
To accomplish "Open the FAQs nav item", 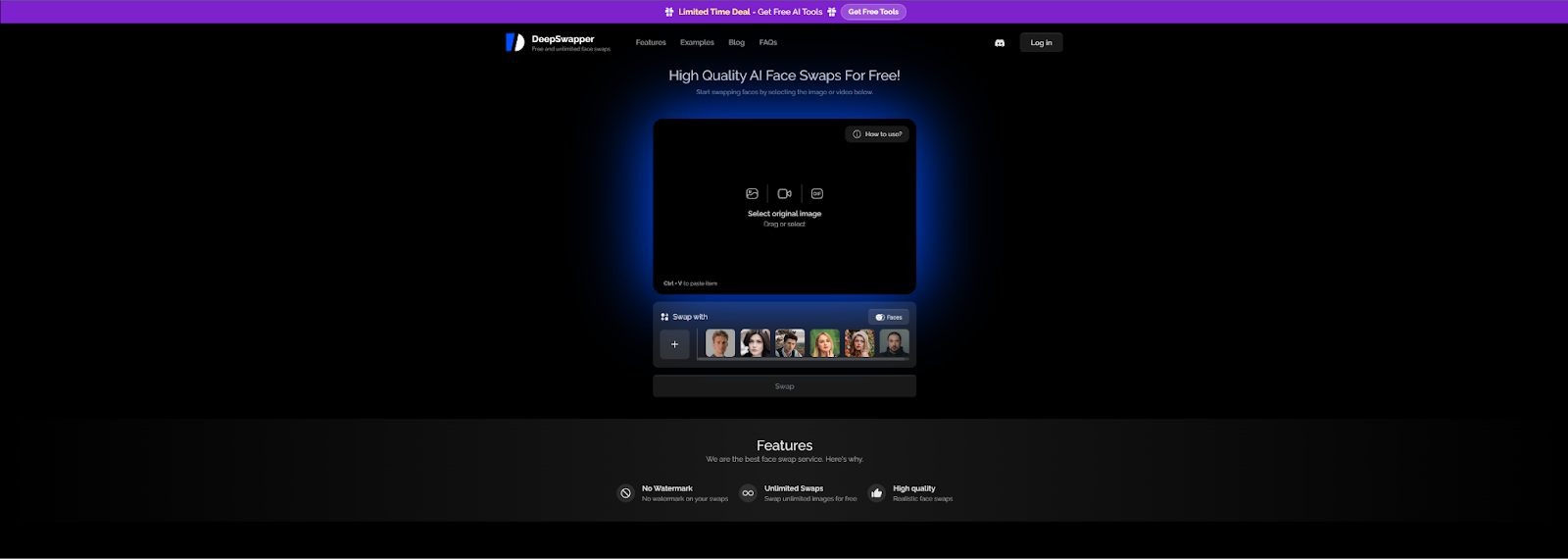I will click(768, 43).
